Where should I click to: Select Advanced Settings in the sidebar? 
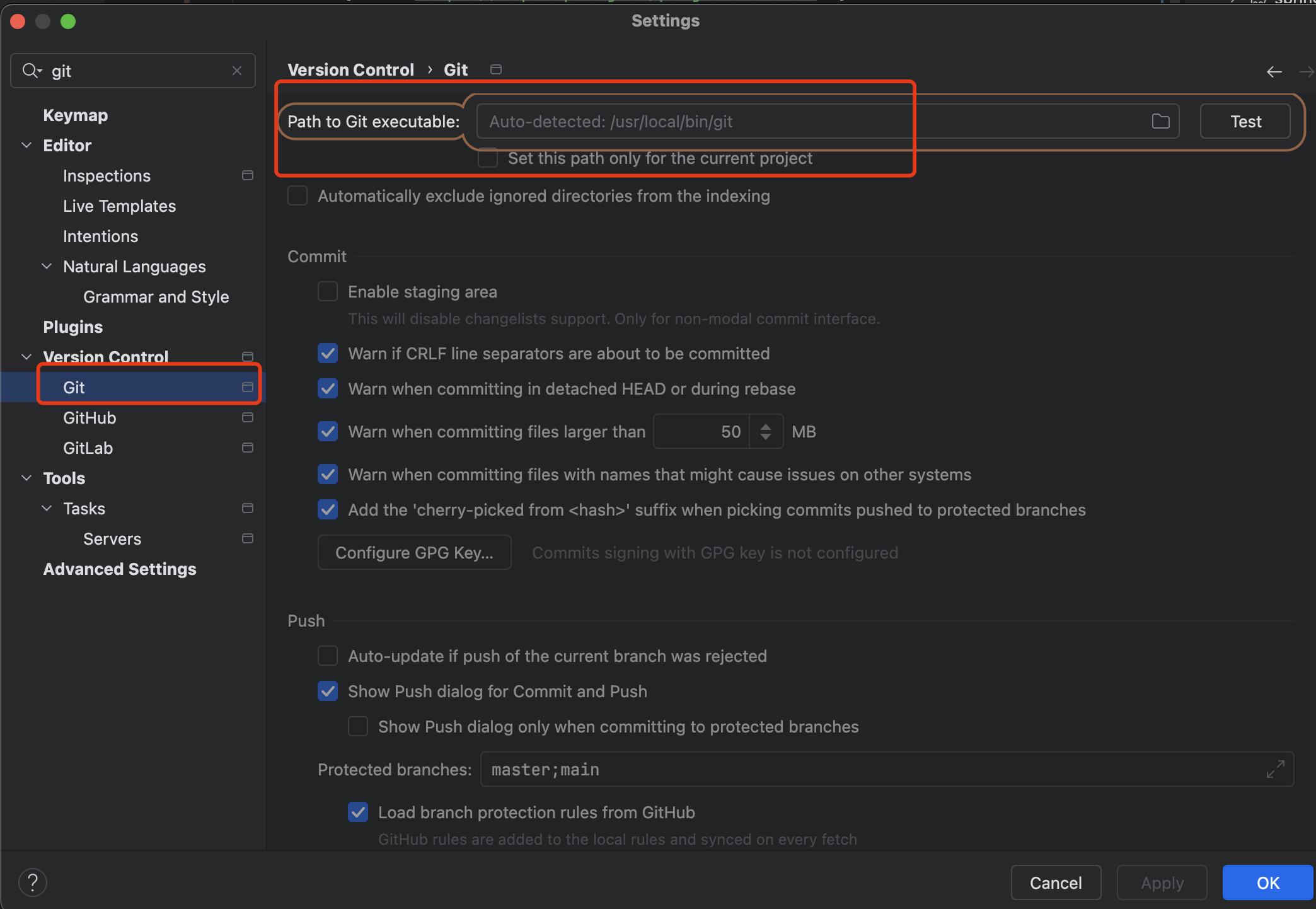(x=120, y=569)
